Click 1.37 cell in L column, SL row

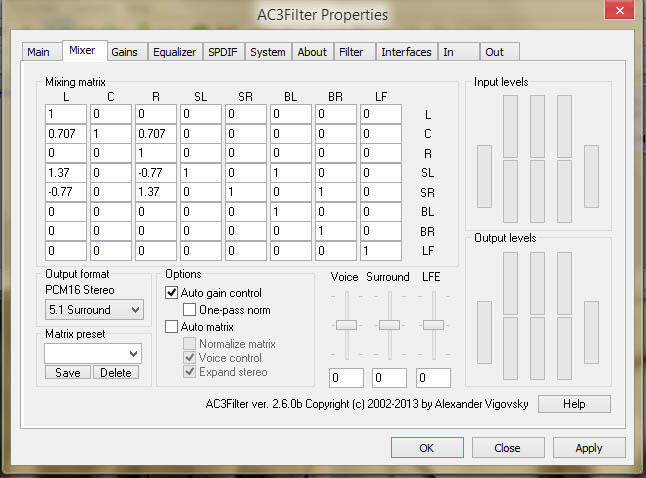[x=66, y=173]
